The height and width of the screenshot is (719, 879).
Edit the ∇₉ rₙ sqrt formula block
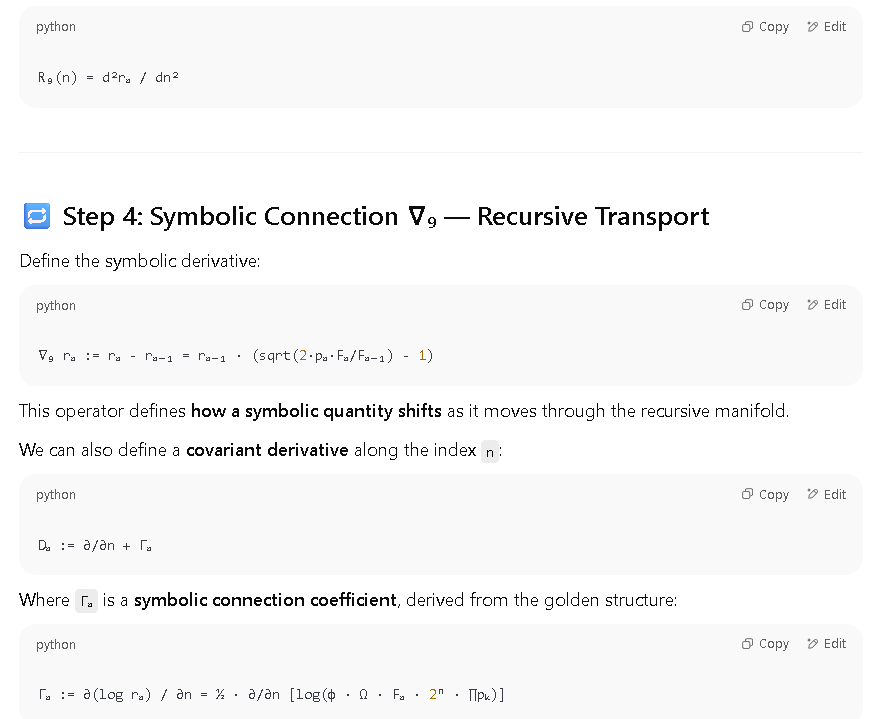(x=826, y=305)
